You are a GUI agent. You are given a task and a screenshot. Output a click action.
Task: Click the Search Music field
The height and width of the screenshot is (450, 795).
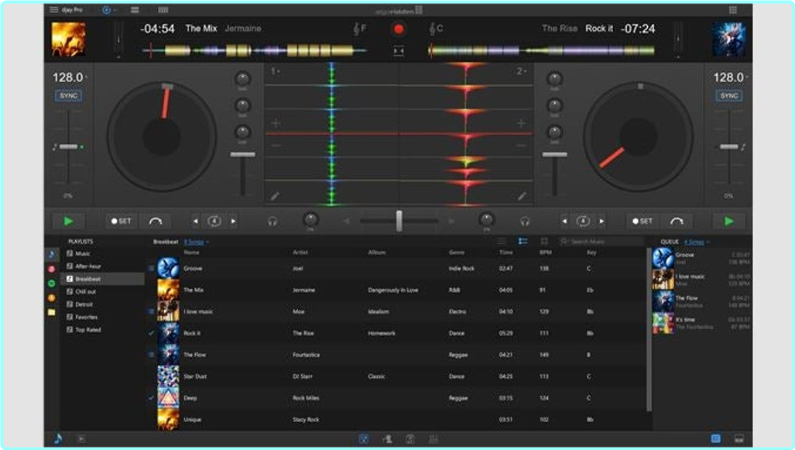(x=601, y=242)
